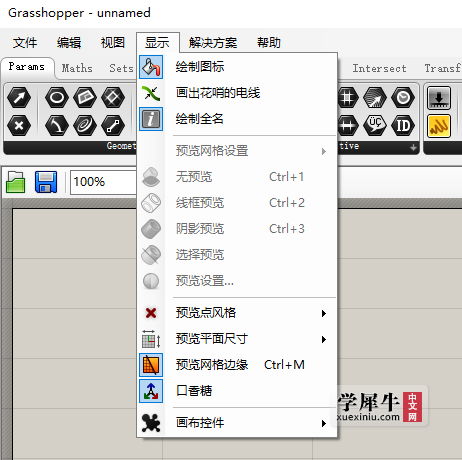Viewport: 462px width, 460px height.
Task: Toggle 绘制图标 paint bucket option
Action: coord(237,67)
